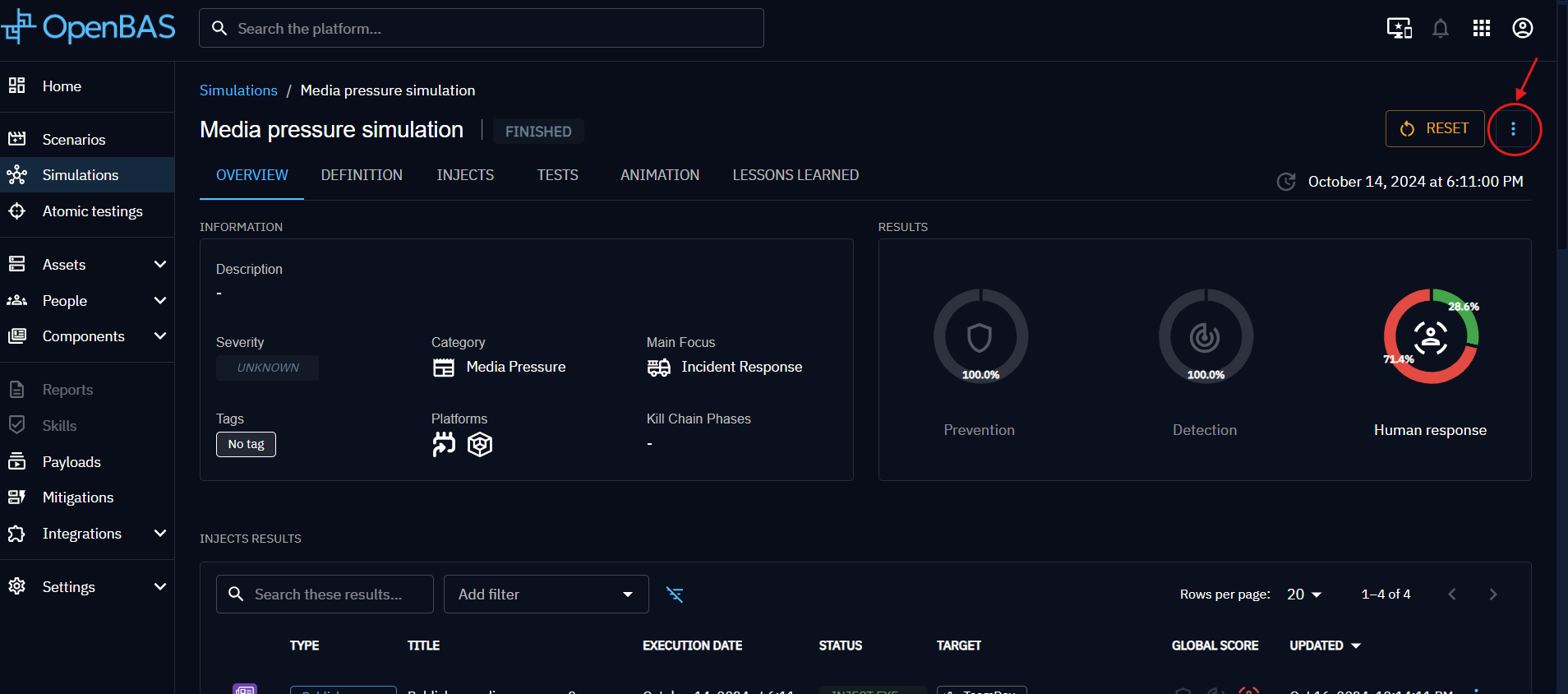Open the notifications bell
Image resolution: width=1568 pixels, height=694 pixels.
coord(1440,29)
